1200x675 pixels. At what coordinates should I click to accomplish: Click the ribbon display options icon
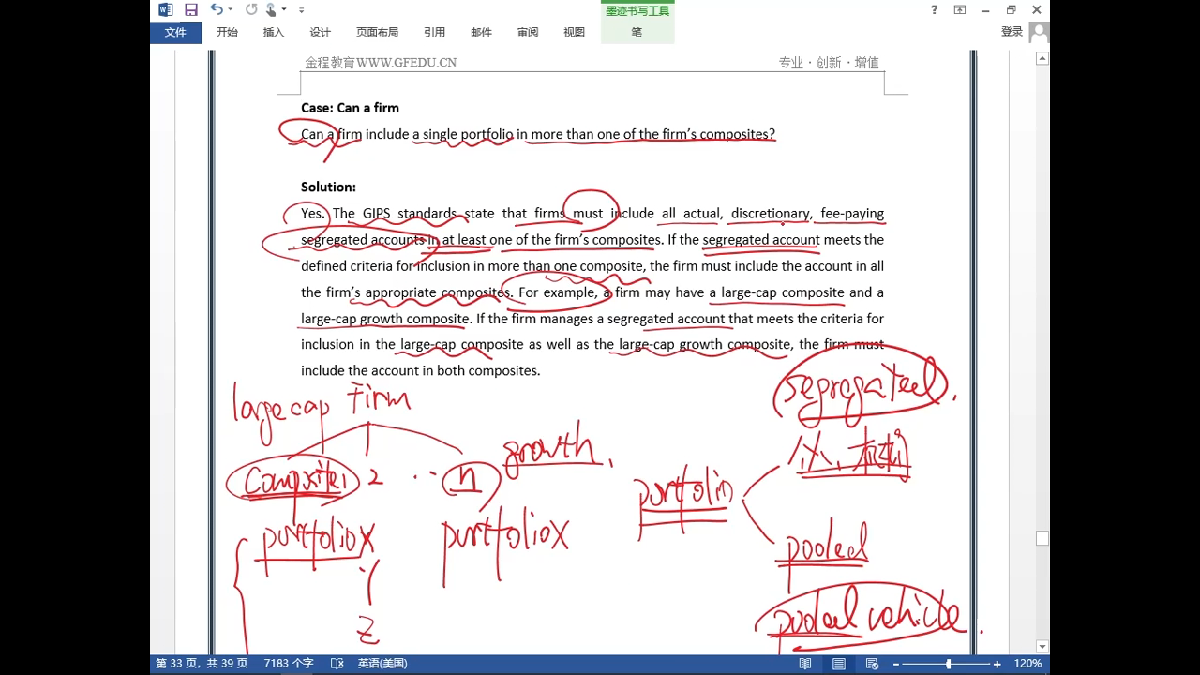pos(960,10)
